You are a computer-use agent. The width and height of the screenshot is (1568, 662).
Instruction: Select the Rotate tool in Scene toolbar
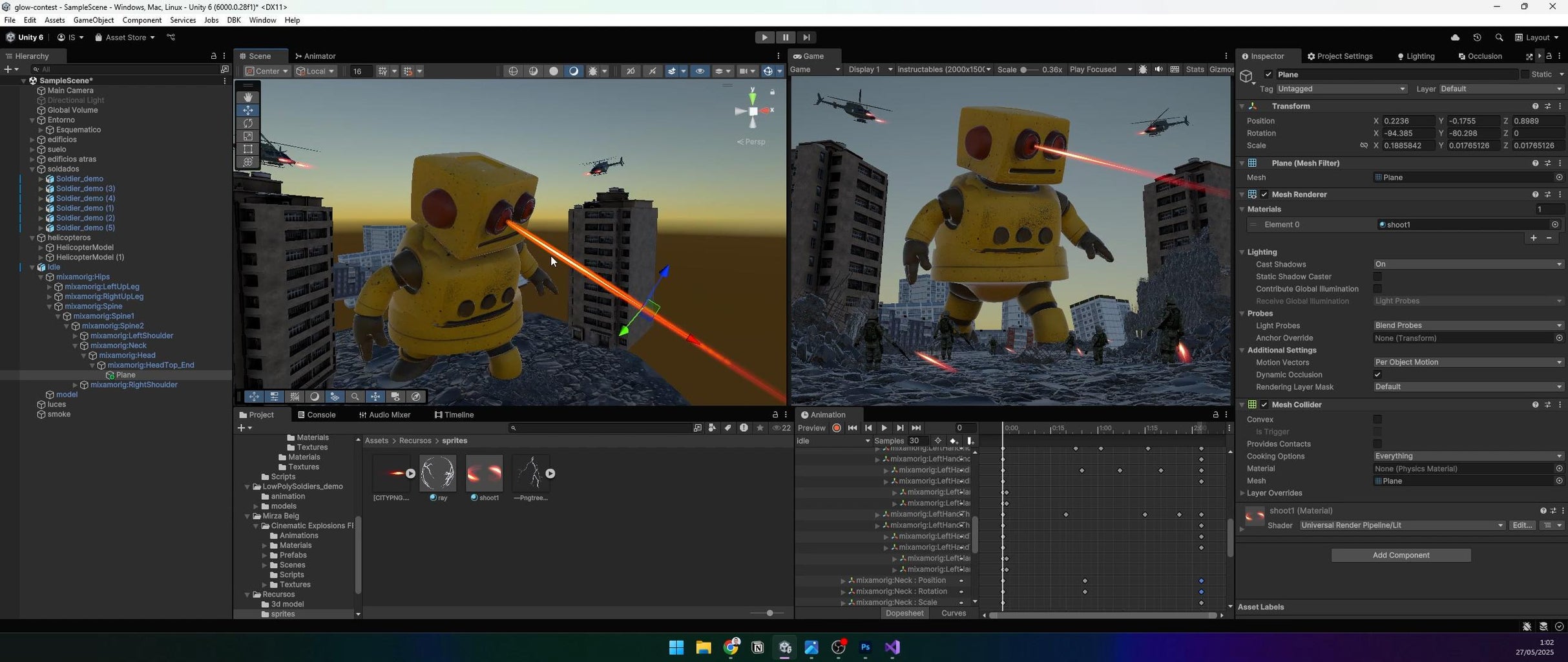coord(248,123)
